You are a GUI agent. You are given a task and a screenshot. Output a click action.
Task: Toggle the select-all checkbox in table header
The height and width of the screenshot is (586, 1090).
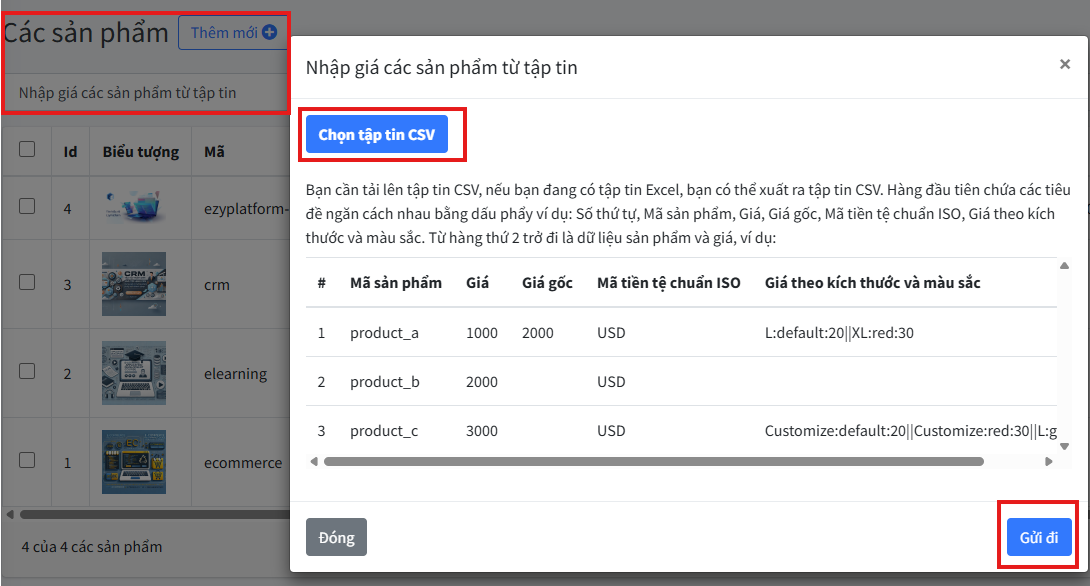pyautogui.click(x=27, y=149)
